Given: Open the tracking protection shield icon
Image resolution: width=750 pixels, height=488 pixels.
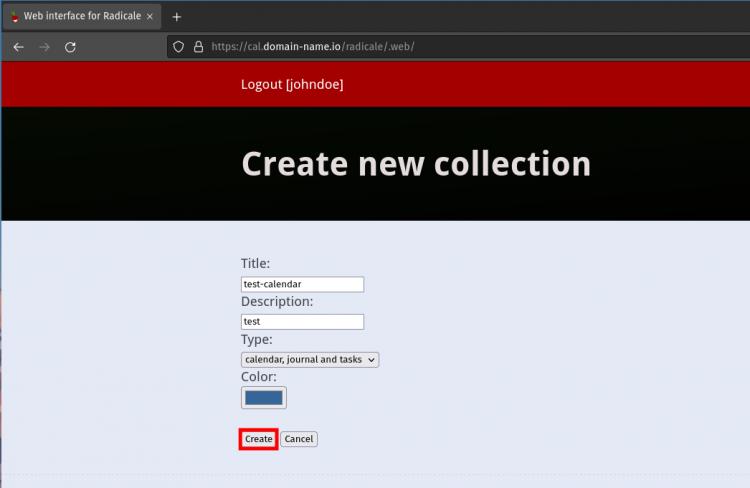Looking at the screenshot, I should pyautogui.click(x=179, y=46).
